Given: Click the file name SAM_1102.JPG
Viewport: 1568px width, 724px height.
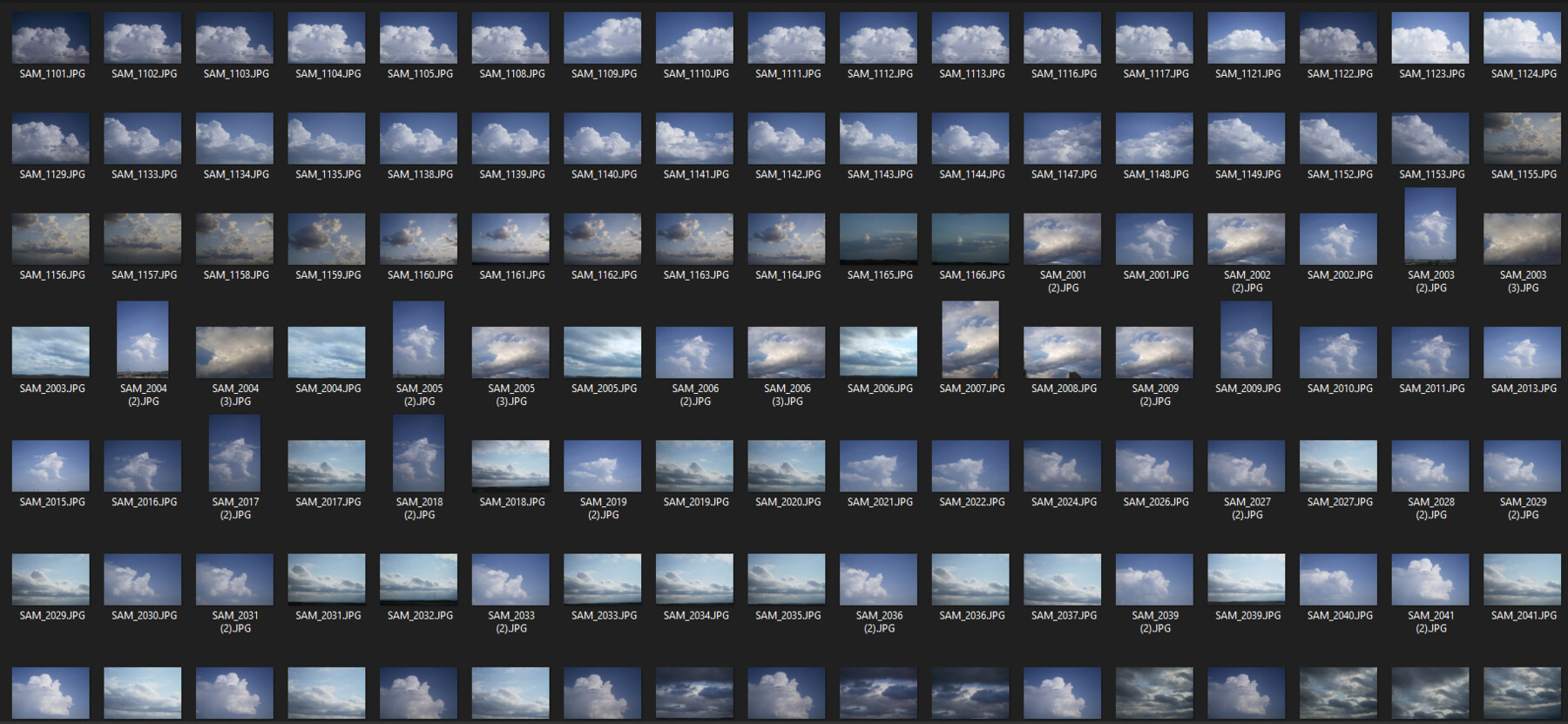Looking at the screenshot, I should pos(145,74).
